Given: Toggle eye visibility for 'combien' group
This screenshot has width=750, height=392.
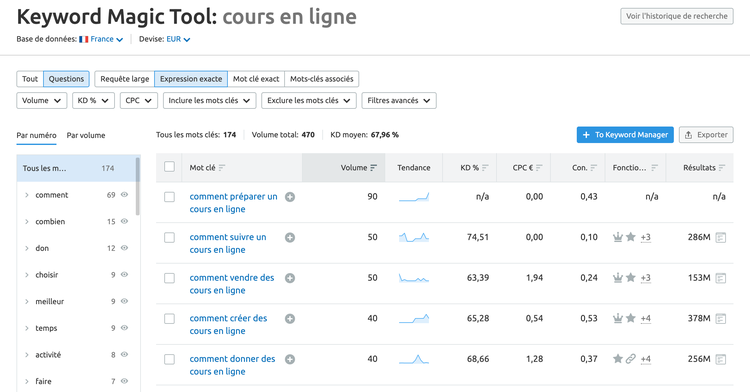Looking at the screenshot, I should click(x=124, y=221).
